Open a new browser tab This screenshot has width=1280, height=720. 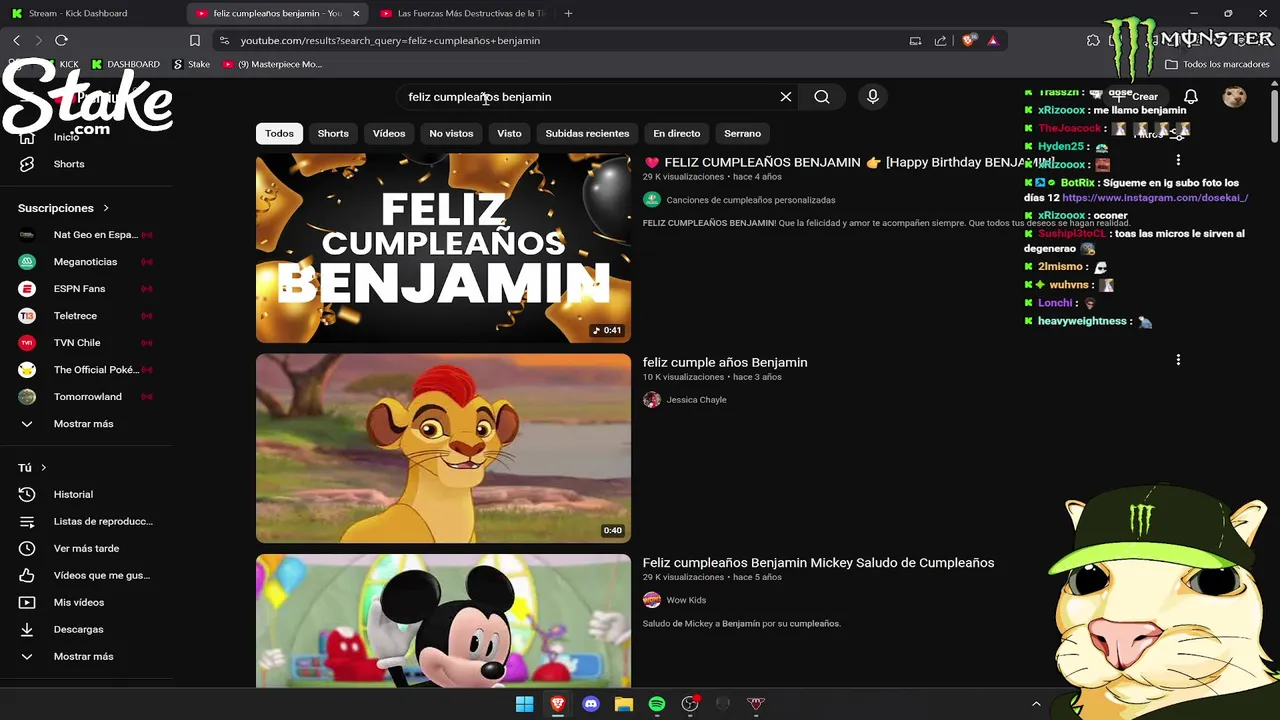click(x=568, y=13)
